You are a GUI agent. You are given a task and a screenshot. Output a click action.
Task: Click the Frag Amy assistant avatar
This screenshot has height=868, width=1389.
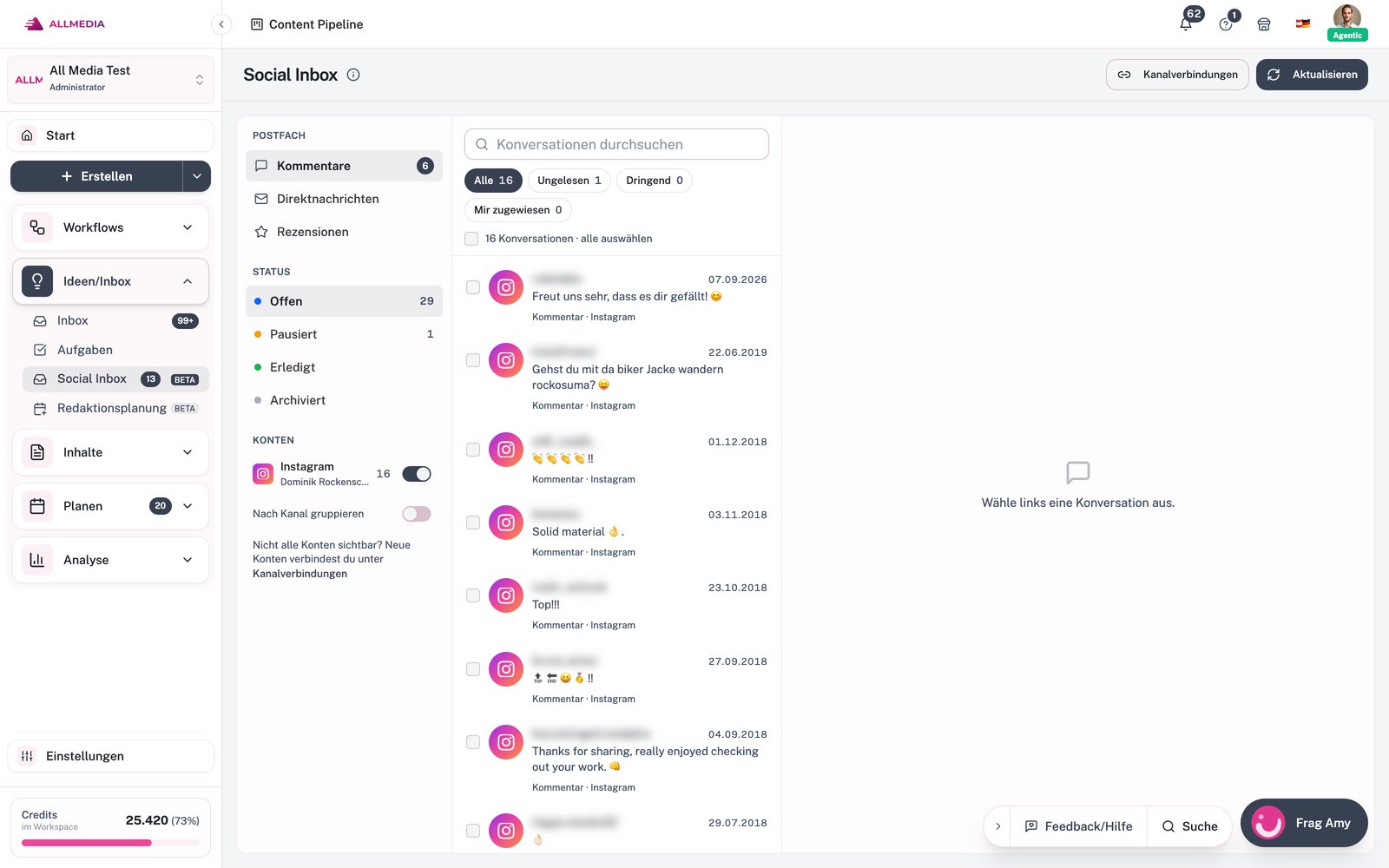(1268, 823)
